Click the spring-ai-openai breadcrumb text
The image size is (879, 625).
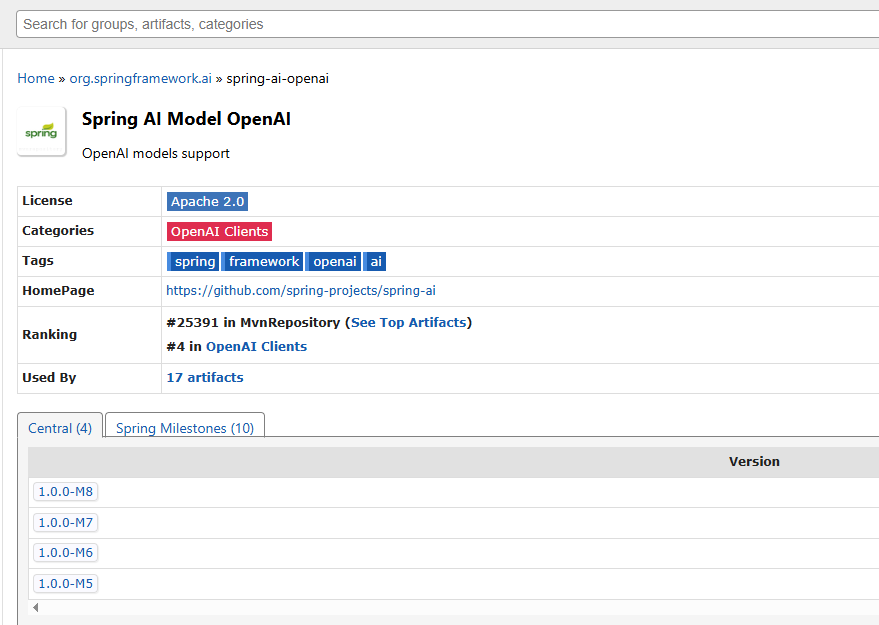[277, 78]
